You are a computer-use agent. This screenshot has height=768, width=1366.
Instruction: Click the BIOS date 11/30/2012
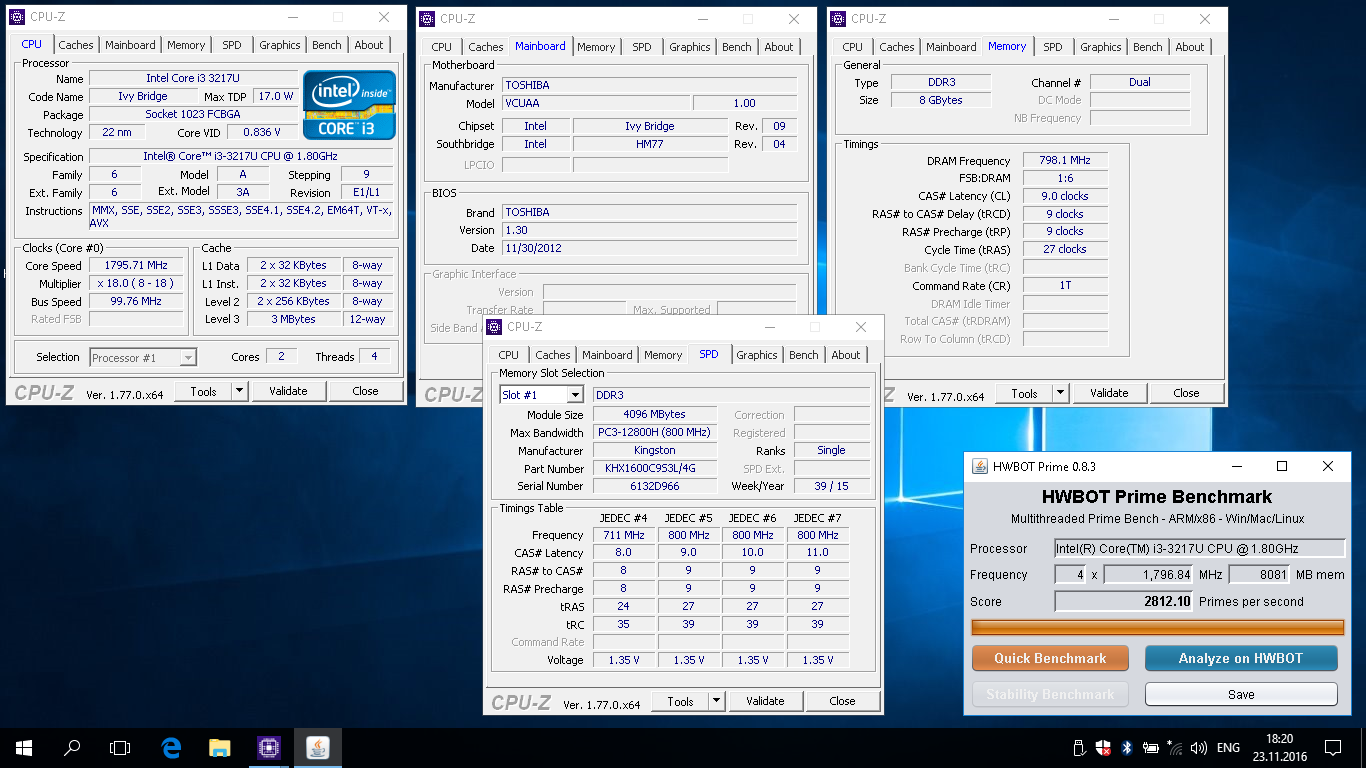point(650,248)
